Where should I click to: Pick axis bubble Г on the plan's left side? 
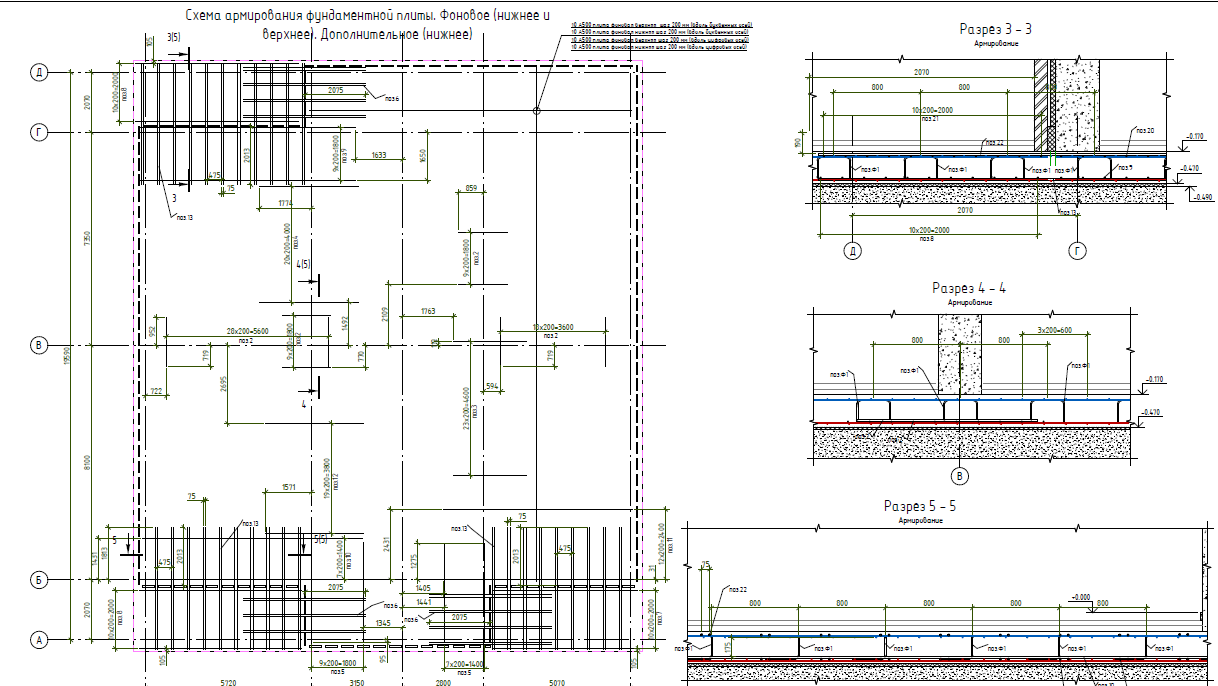pos(39,132)
